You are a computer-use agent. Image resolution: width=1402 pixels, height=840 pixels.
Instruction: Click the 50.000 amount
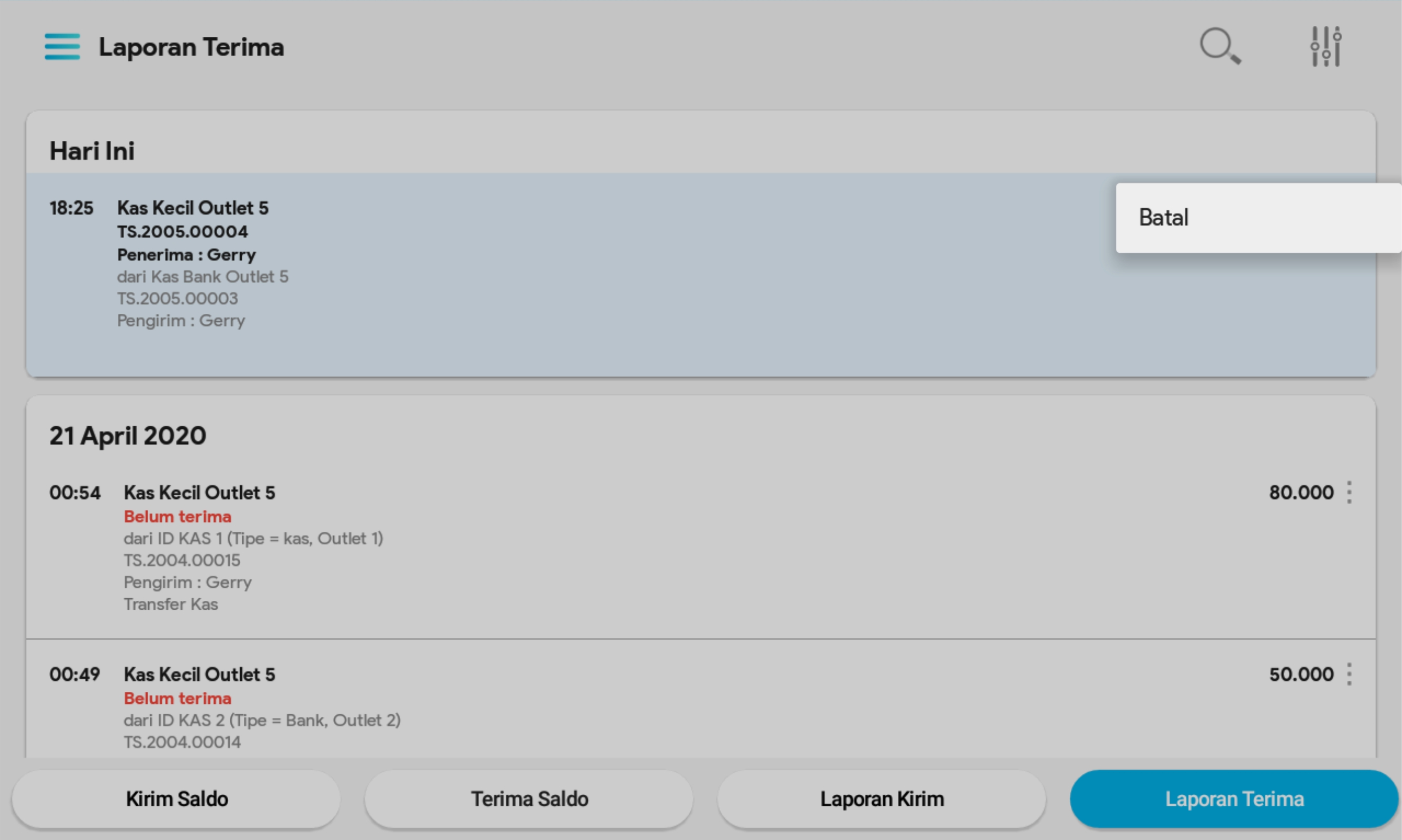point(1301,674)
